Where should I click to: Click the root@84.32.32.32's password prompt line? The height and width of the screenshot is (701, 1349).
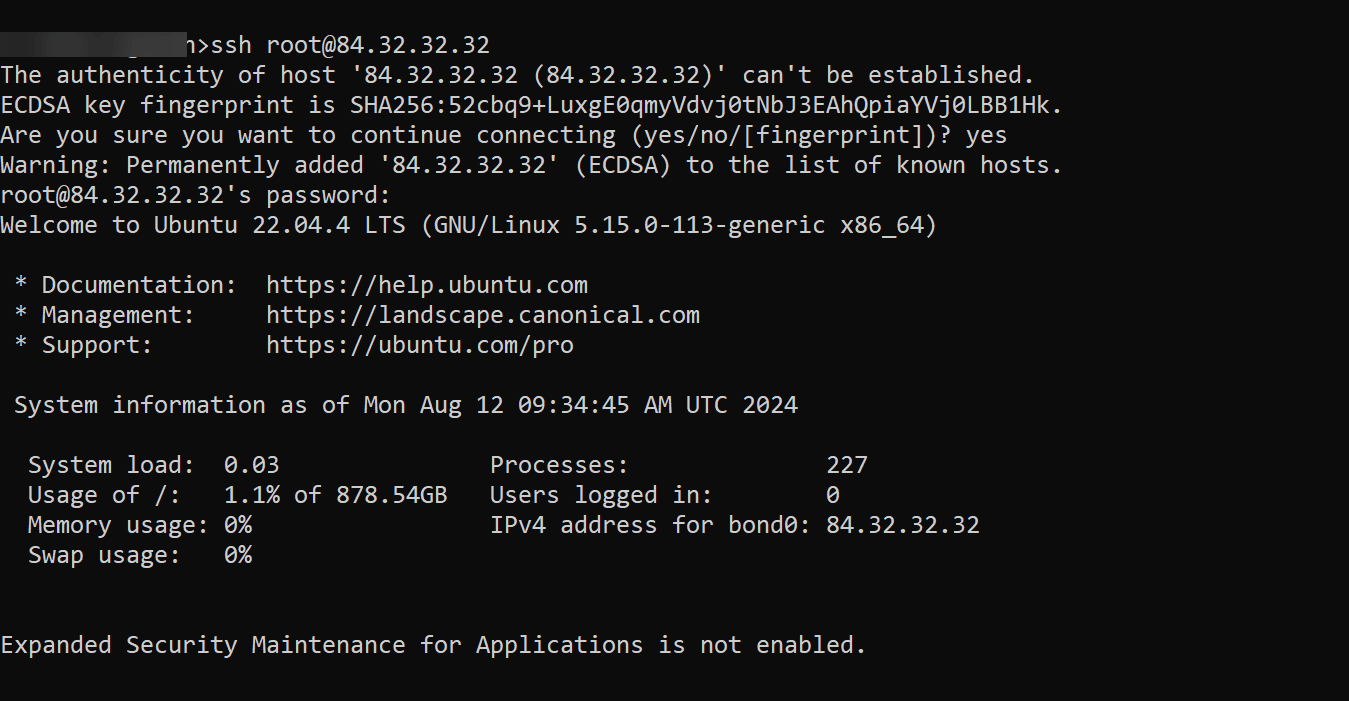(195, 195)
